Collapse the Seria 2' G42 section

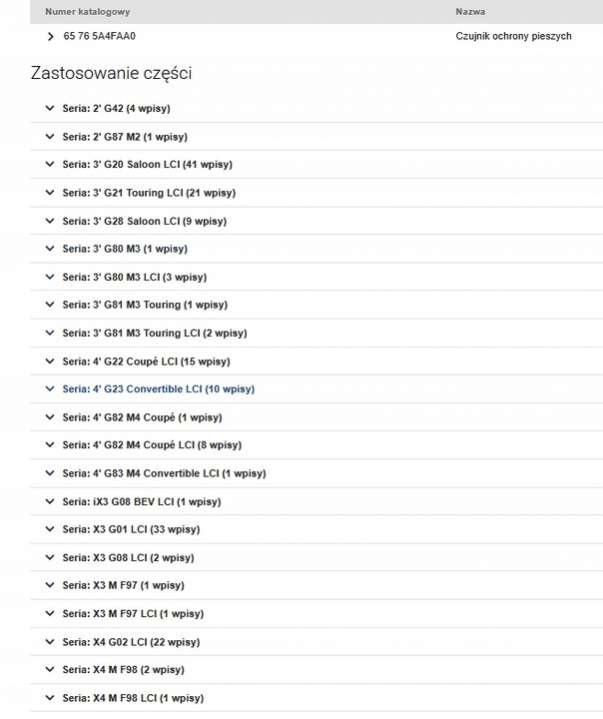click(x=48, y=108)
